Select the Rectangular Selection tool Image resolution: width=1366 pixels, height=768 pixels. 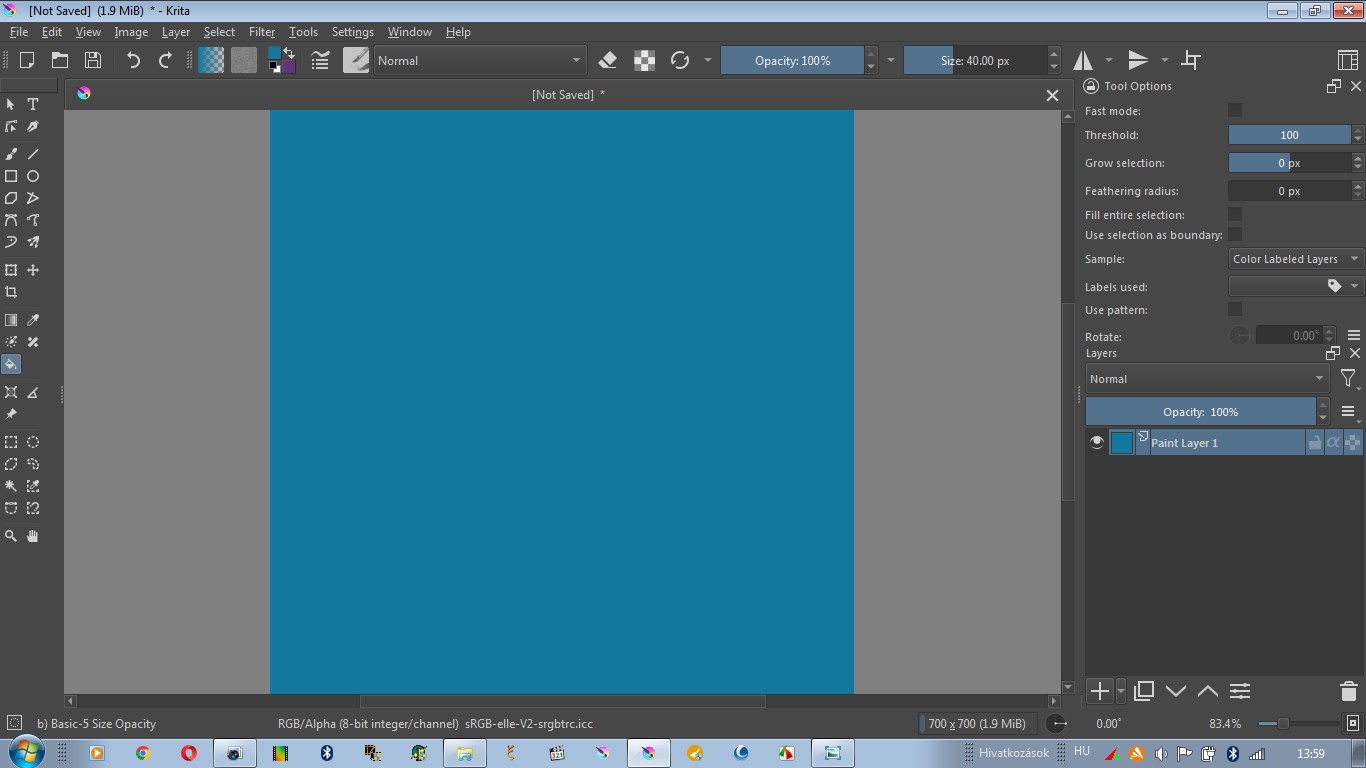(x=11, y=442)
